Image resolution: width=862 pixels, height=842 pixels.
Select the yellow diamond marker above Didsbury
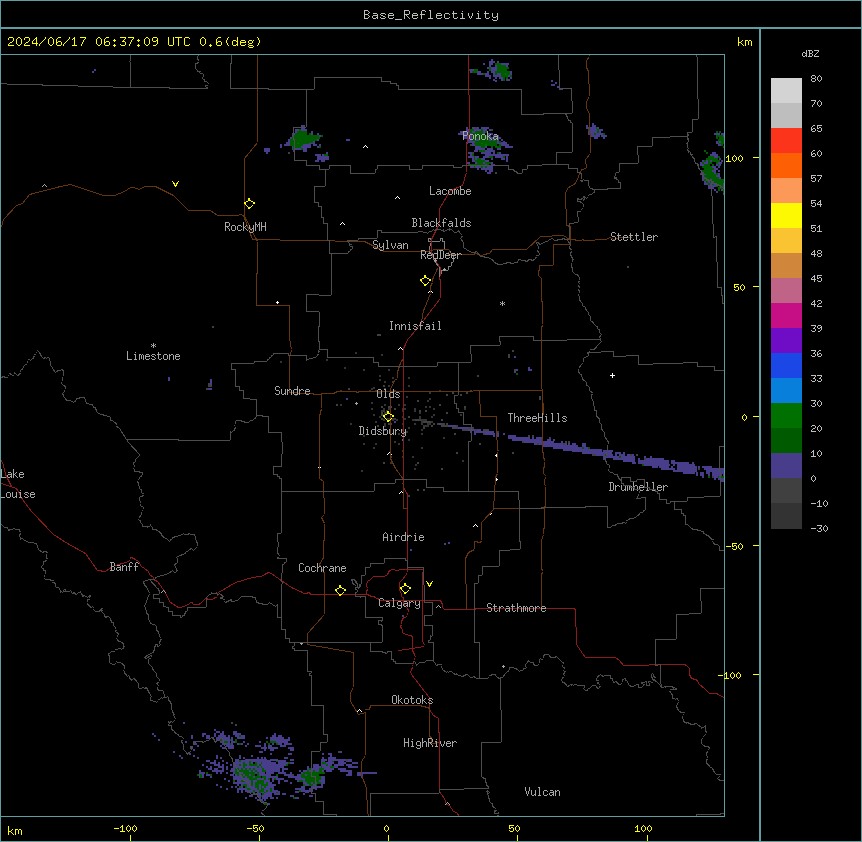tap(388, 417)
